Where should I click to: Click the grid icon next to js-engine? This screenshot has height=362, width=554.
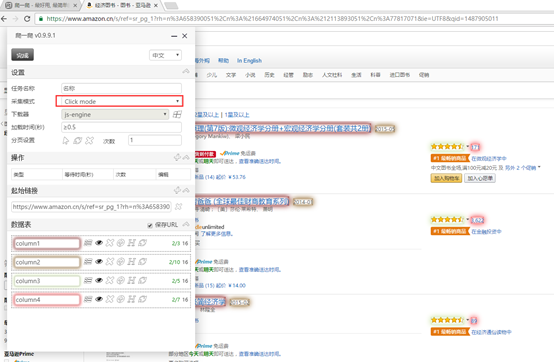(177, 114)
